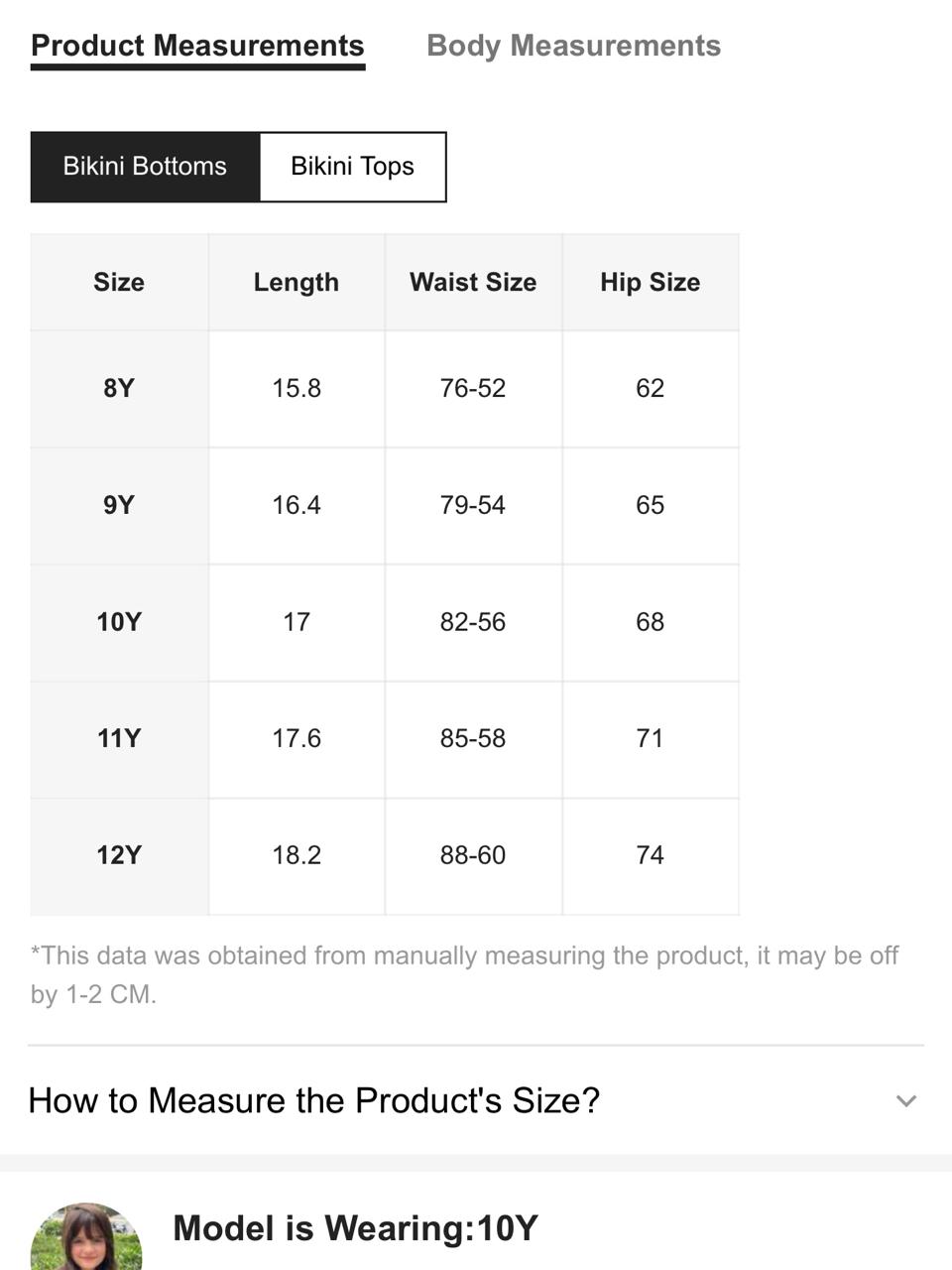Screen dimensions: 952x1270
Task: Expand the How to Measure chevron
Action: (x=905, y=1100)
